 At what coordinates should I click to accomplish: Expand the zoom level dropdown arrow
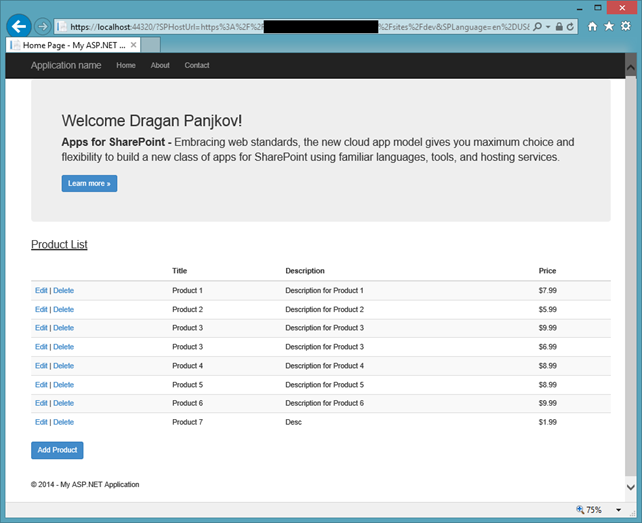point(618,510)
